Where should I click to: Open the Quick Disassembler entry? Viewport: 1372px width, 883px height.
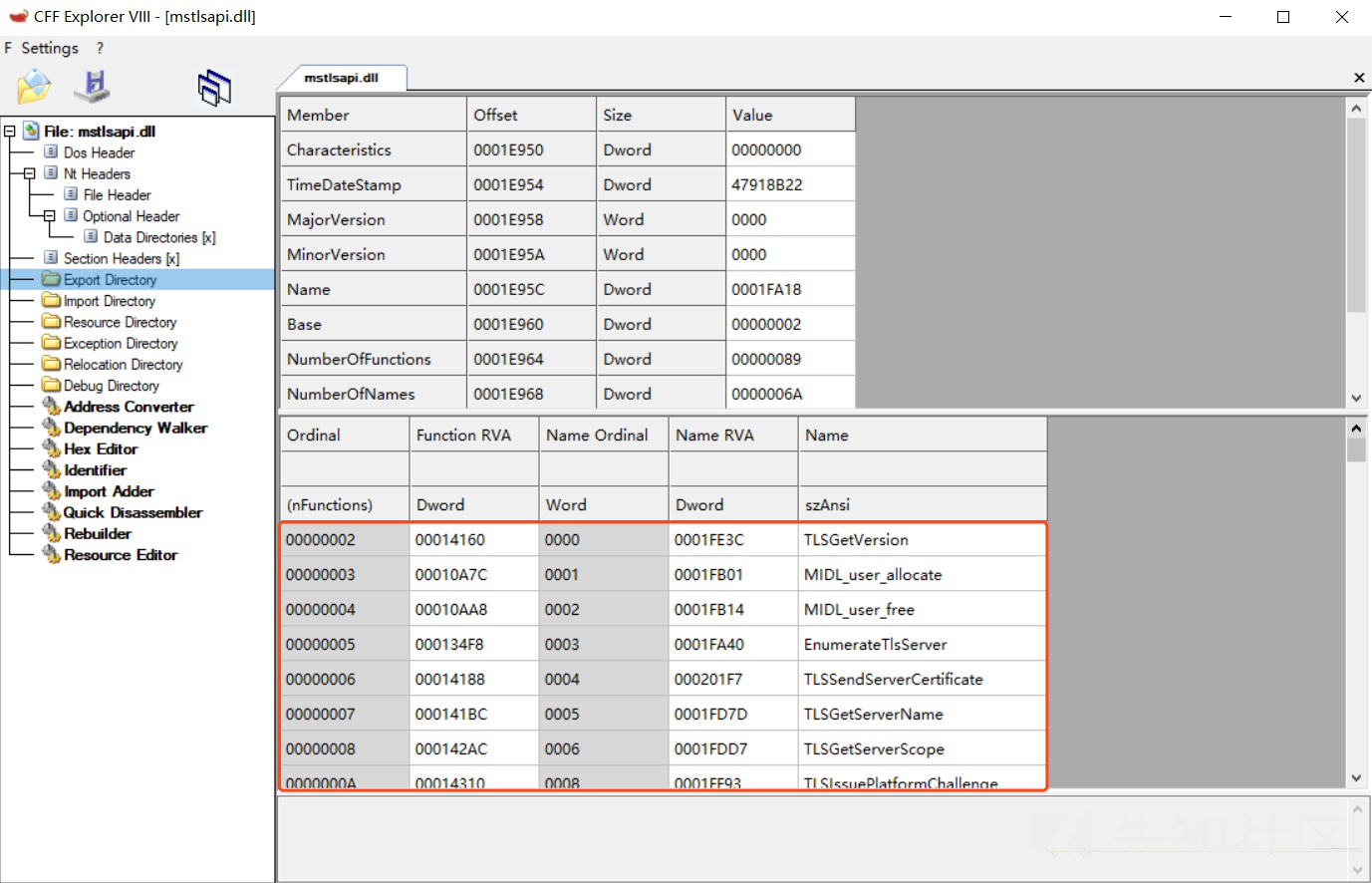[134, 512]
